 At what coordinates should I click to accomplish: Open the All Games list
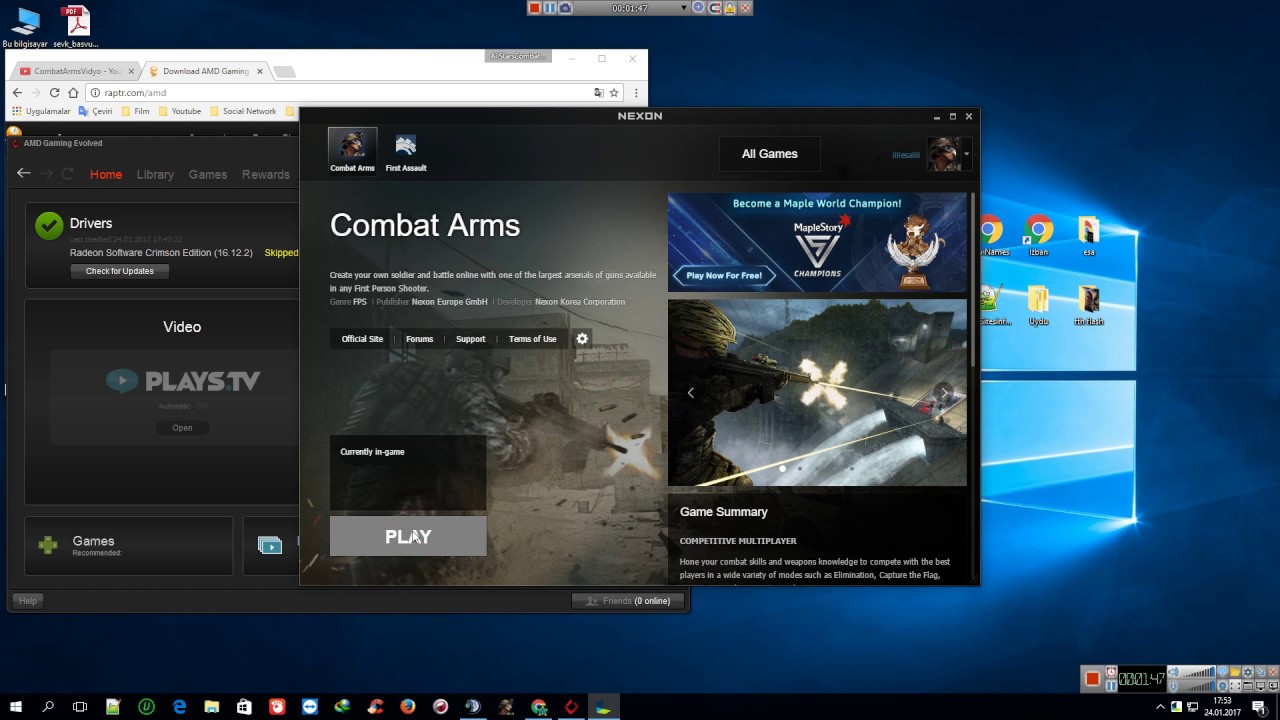click(770, 154)
